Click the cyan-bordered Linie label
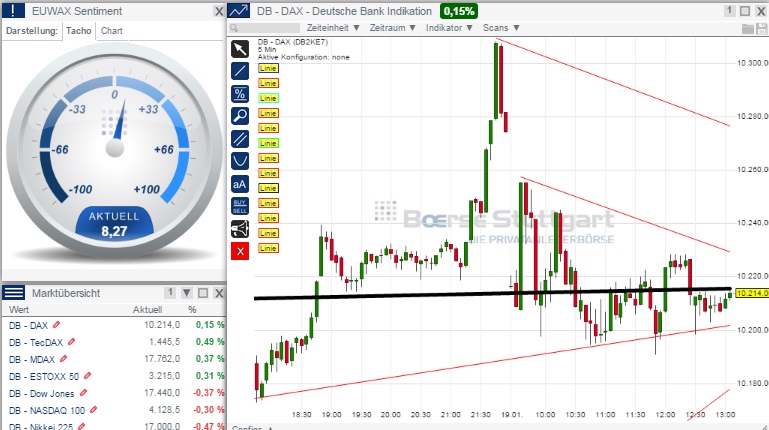This screenshot has height=430, width=769. click(x=268, y=98)
